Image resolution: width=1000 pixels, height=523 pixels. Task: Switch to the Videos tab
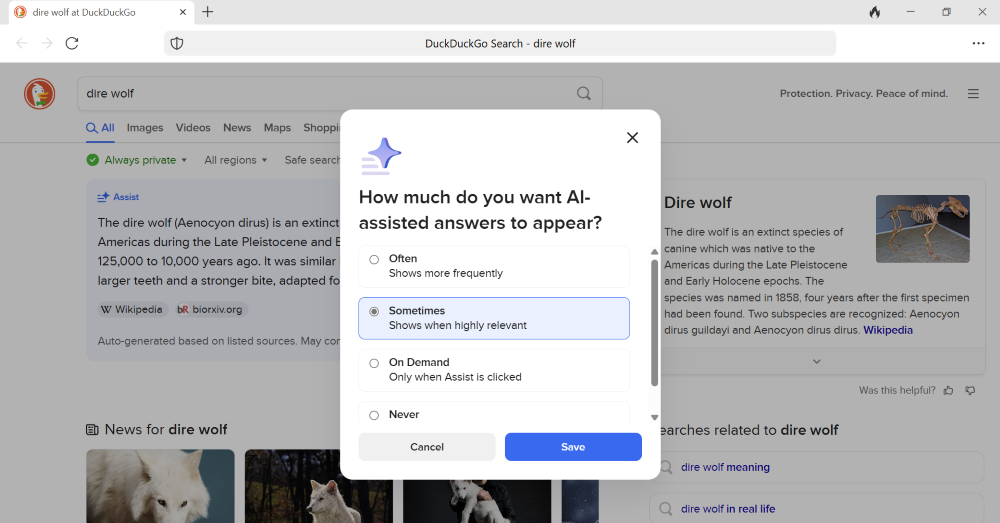pyautogui.click(x=193, y=128)
